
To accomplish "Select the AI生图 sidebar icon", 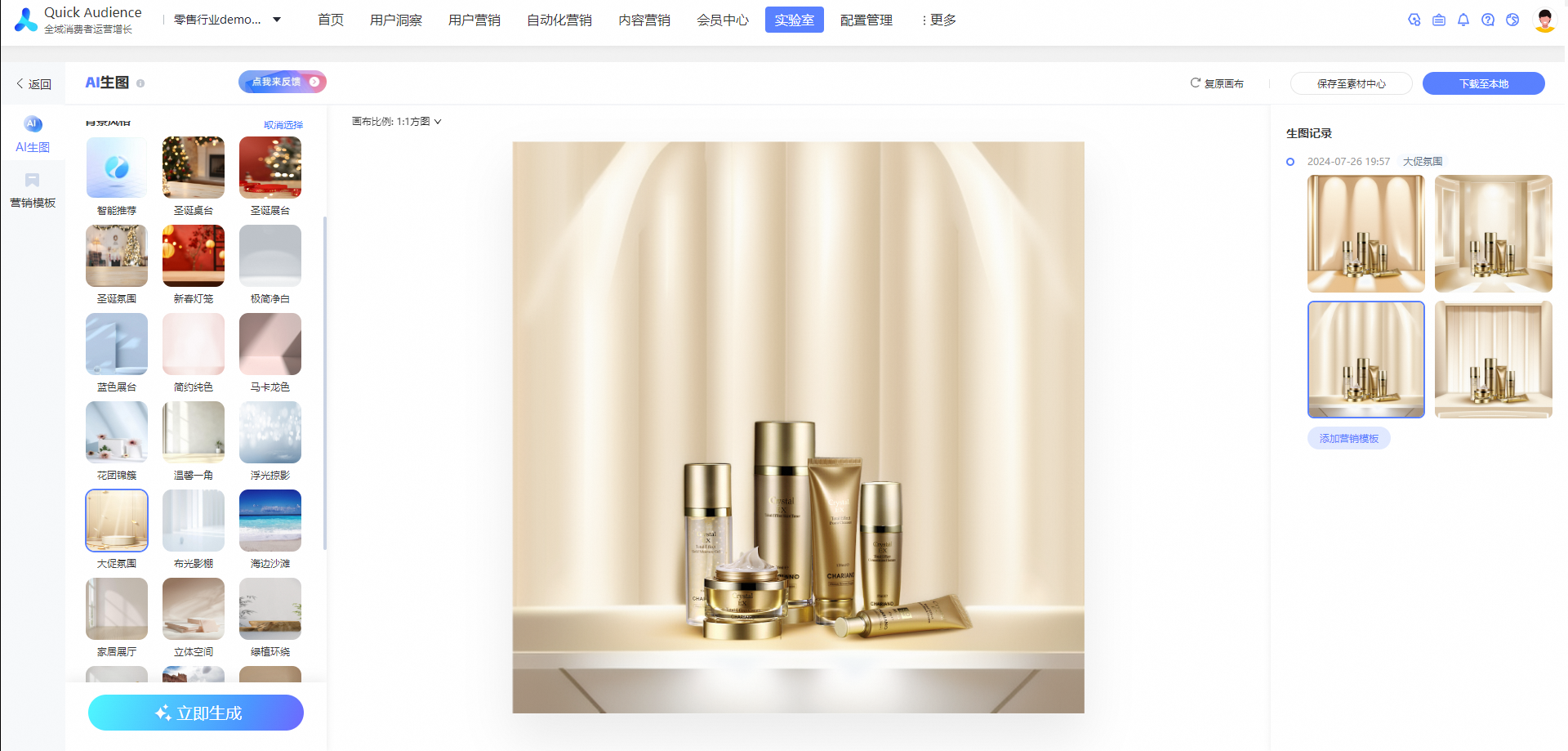I will [33, 124].
